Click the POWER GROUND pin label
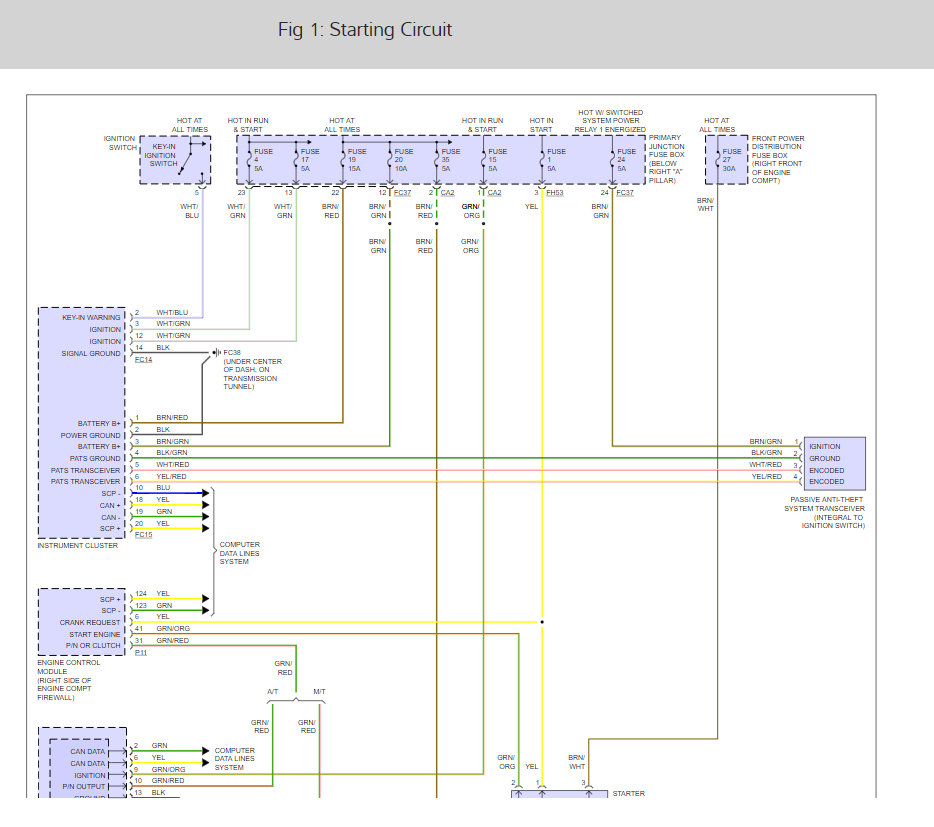This screenshot has height=827, width=934. tap(90, 436)
